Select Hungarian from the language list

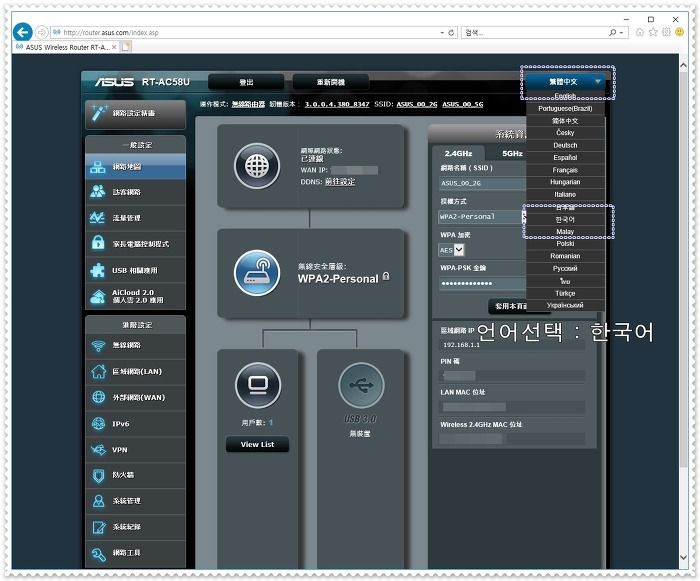click(565, 182)
